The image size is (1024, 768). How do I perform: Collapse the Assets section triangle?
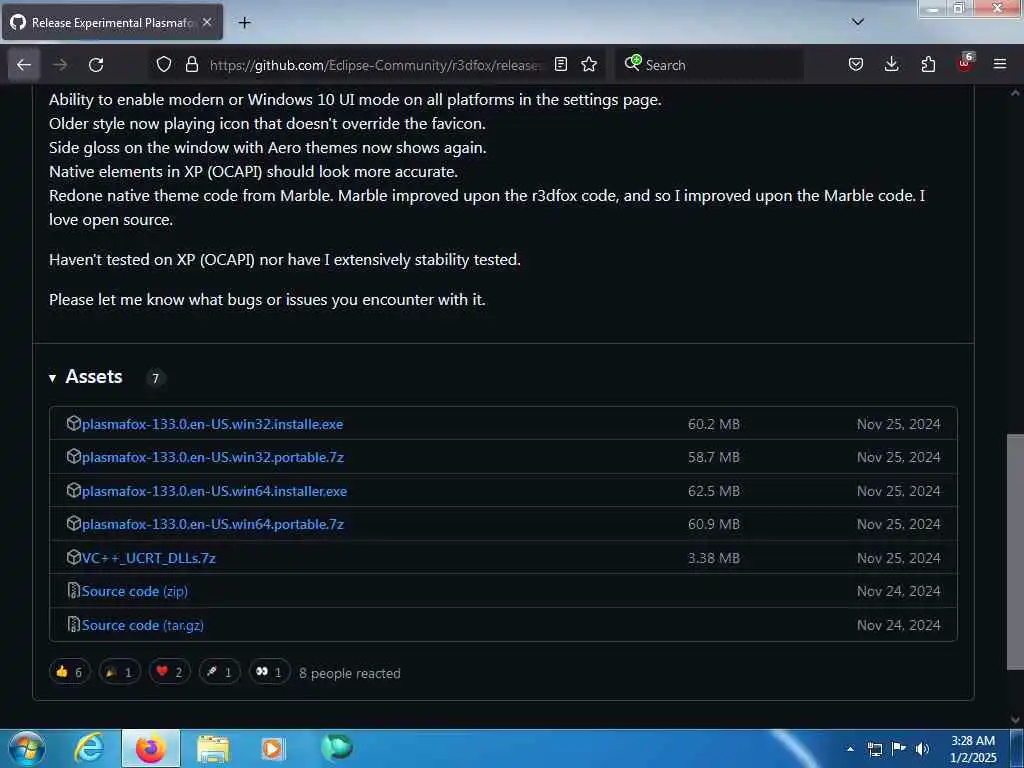52,378
